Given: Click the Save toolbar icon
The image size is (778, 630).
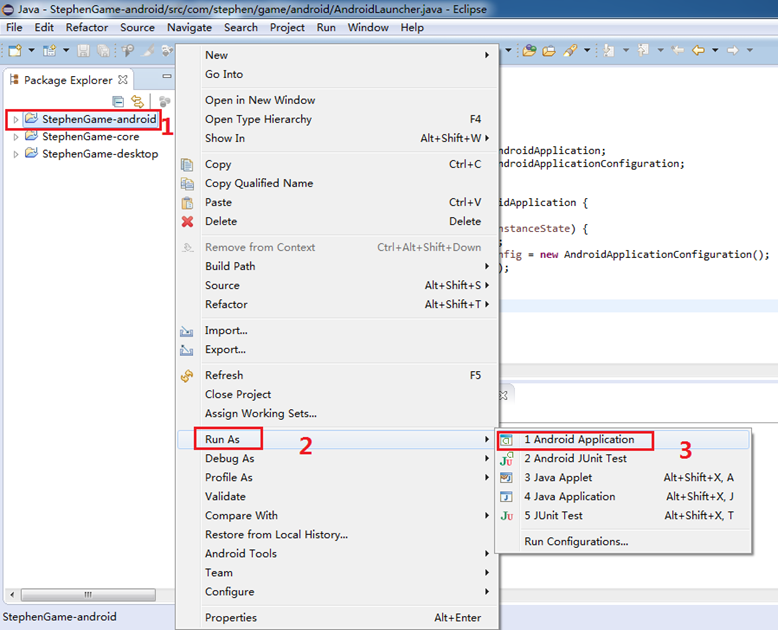Looking at the screenshot, I should pyautogui.click(x=83, y=50).
